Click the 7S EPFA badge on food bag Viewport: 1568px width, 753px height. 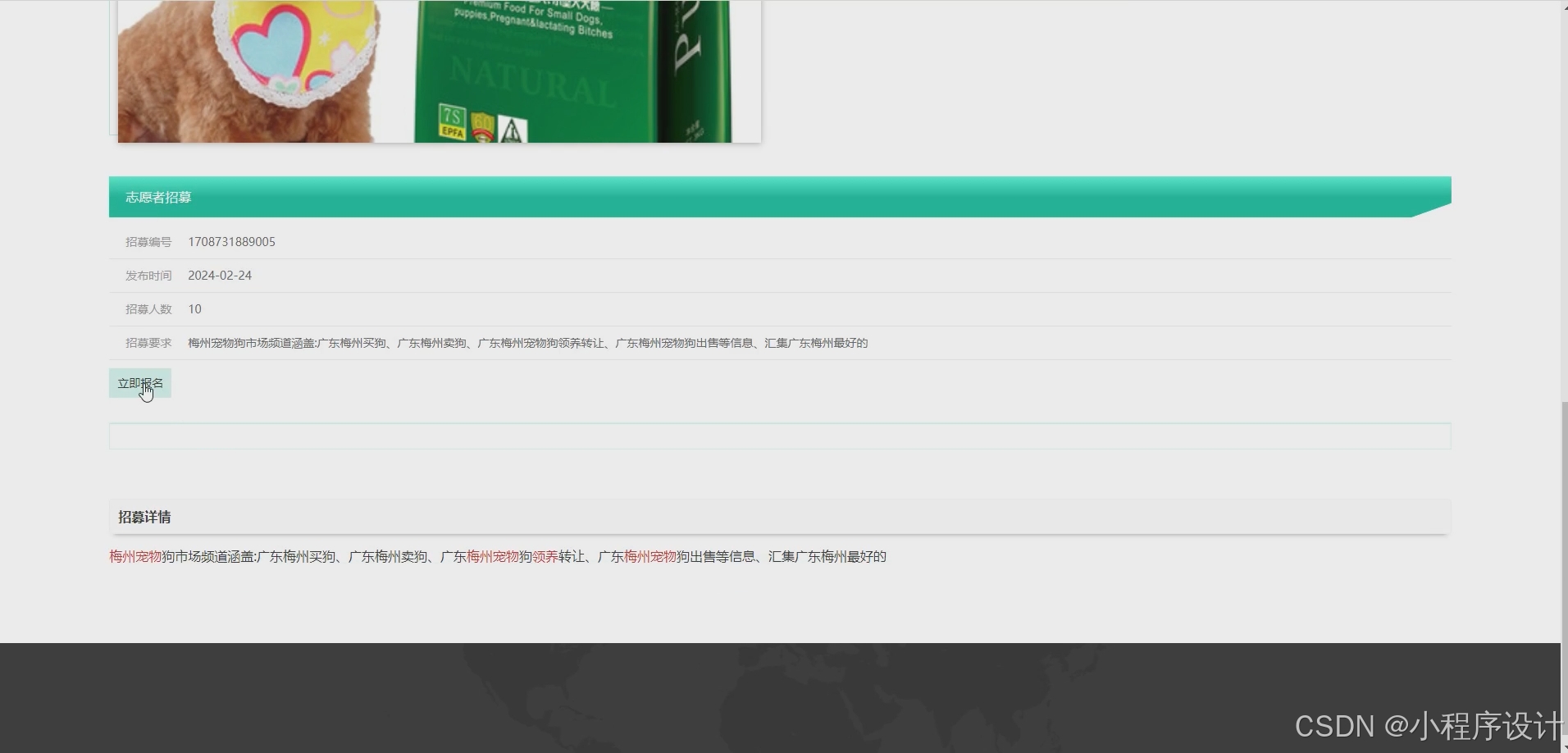tap(452, 121)
